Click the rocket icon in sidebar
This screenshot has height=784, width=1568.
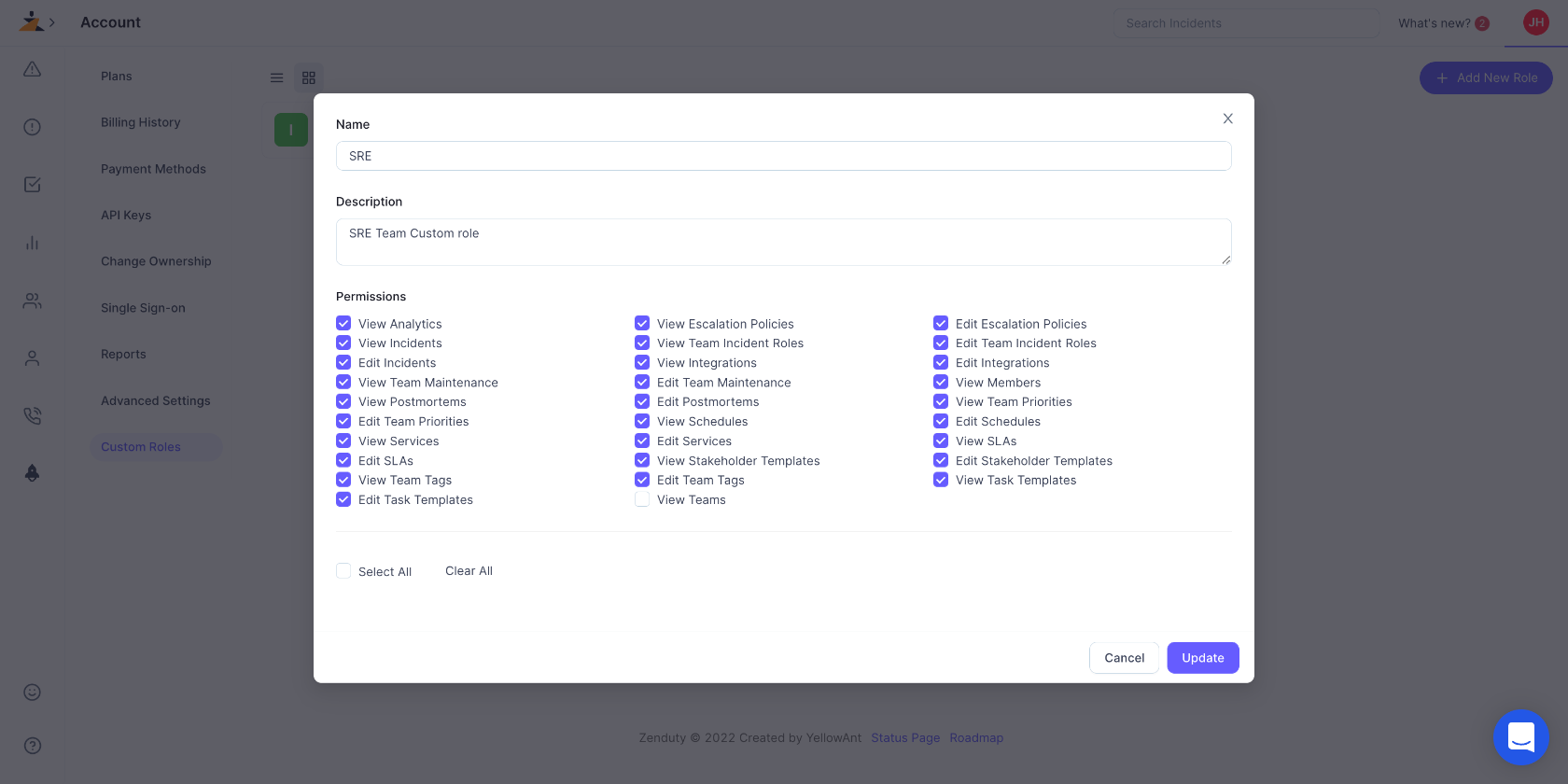point(32,473)
